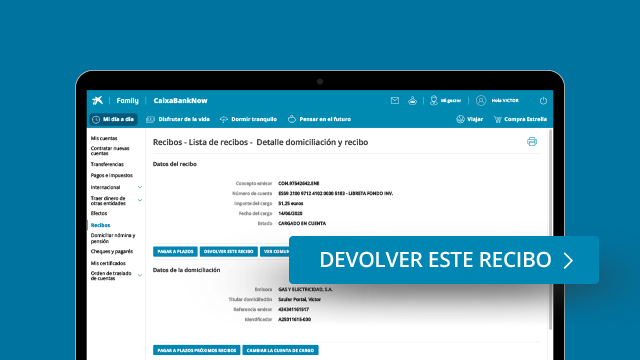Image resolution: width=640 pixels, height=360 pixels.
Task: Open Domiciliar nómina y pensión
Action: [x=113, y=238]
